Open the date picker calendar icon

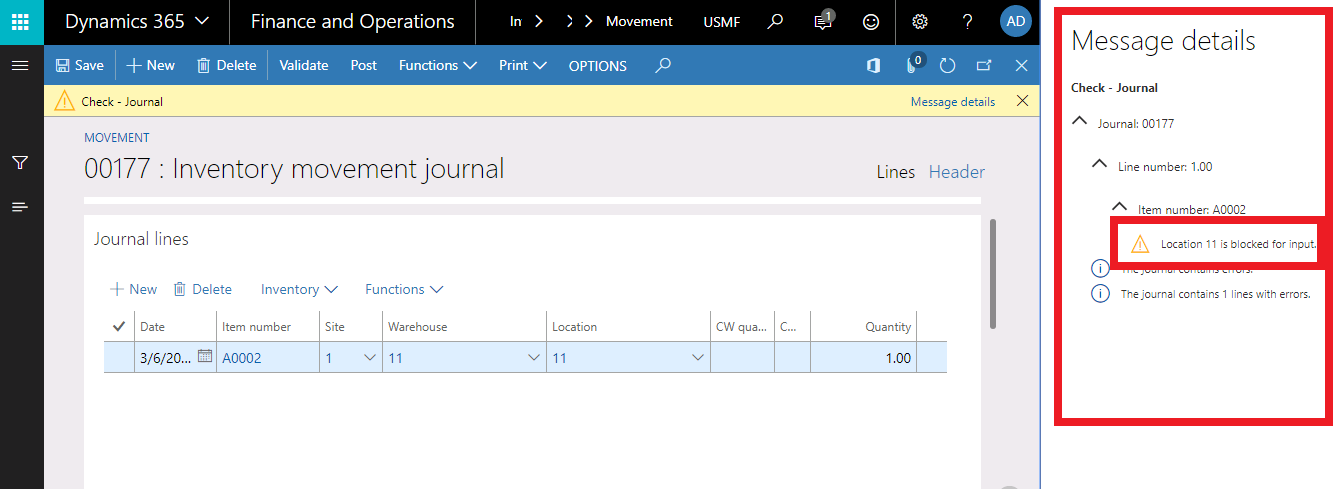205,356
